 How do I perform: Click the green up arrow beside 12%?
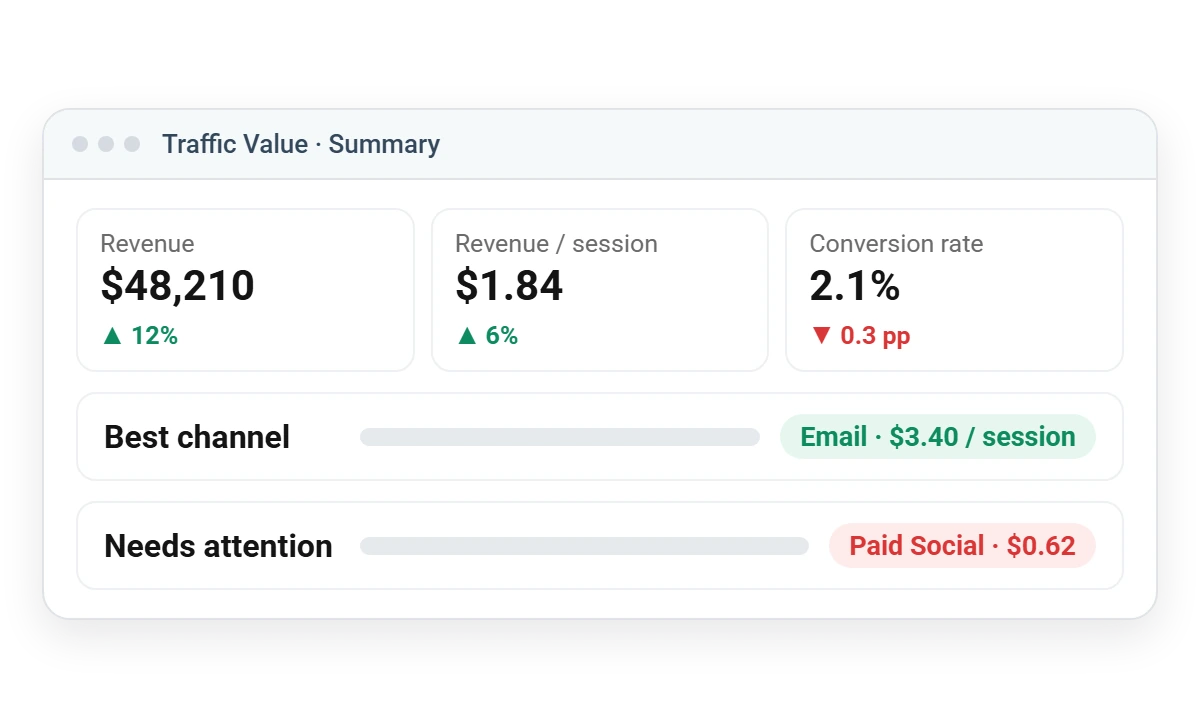pos(112,336)
